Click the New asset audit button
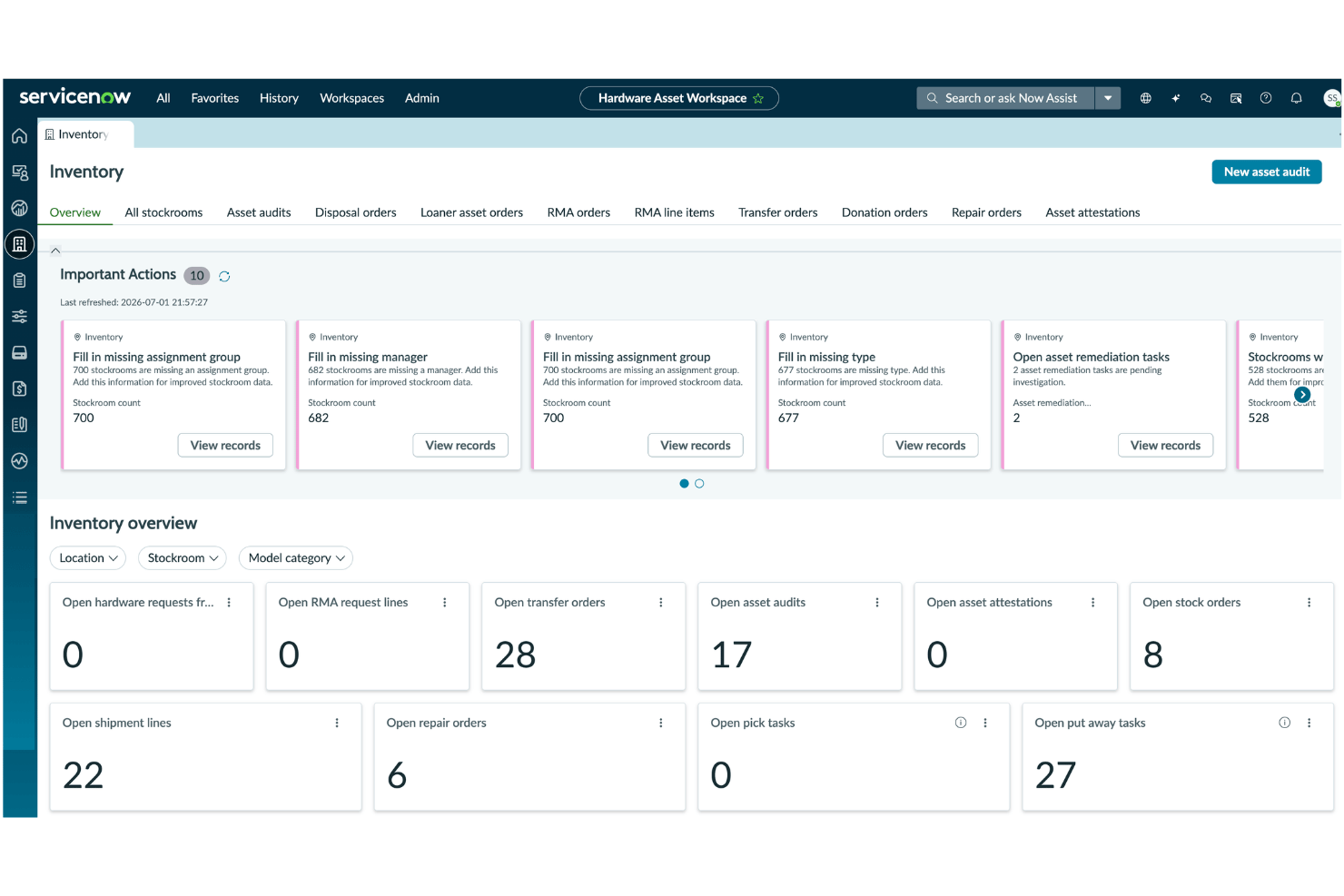 click(1267, 172)
